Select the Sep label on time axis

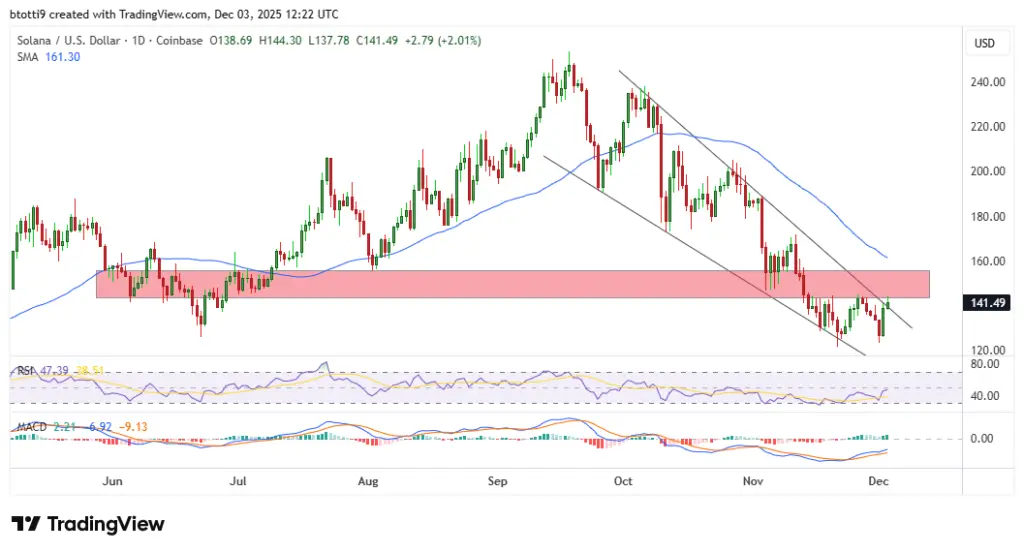[497, 481]
